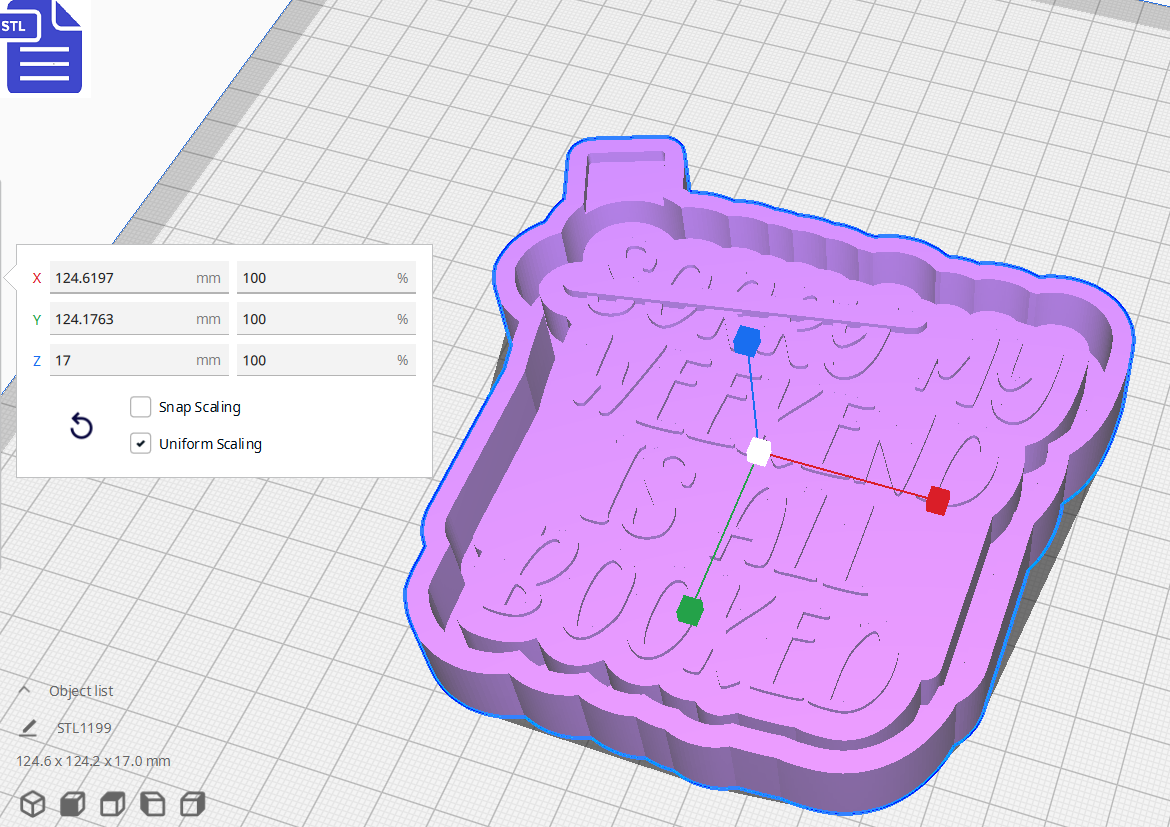Open the STL file icon in top-left corner
Screen dimensions: 1170x827
tap(45, 45)
